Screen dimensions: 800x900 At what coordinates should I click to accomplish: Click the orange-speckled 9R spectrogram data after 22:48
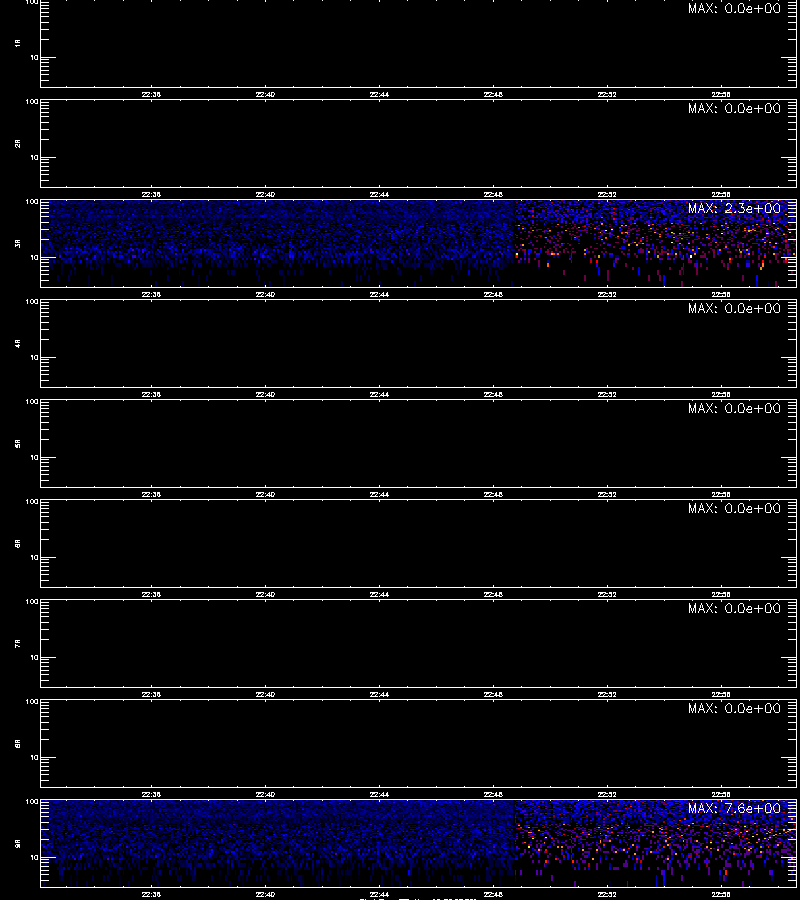click(655, 843)
